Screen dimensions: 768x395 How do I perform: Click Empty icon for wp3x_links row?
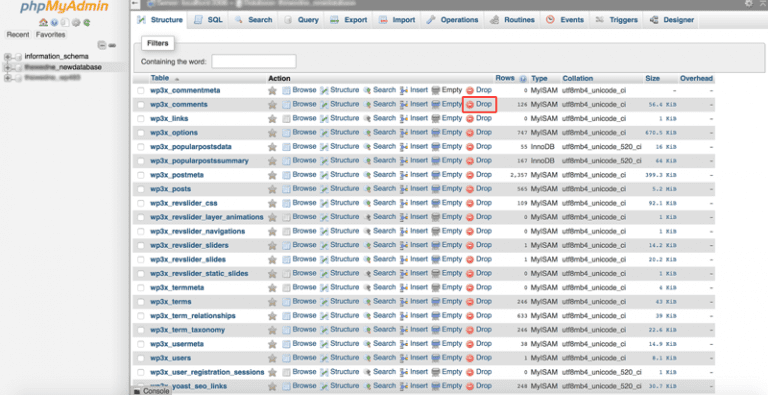435,119
